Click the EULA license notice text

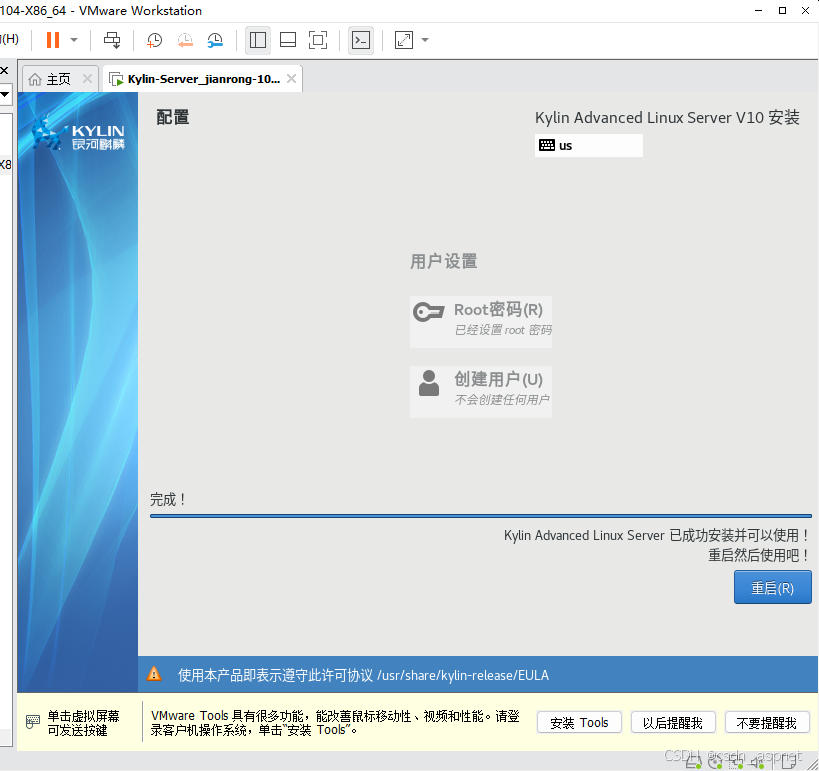(363, 675)
